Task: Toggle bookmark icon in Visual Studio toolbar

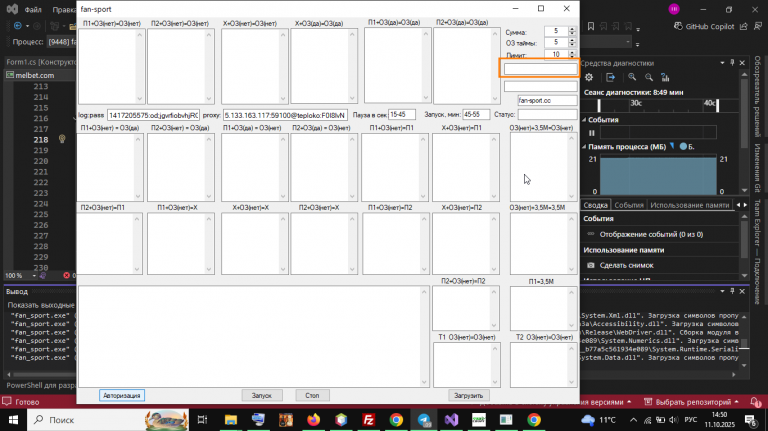Action: (x=591, y=26)
